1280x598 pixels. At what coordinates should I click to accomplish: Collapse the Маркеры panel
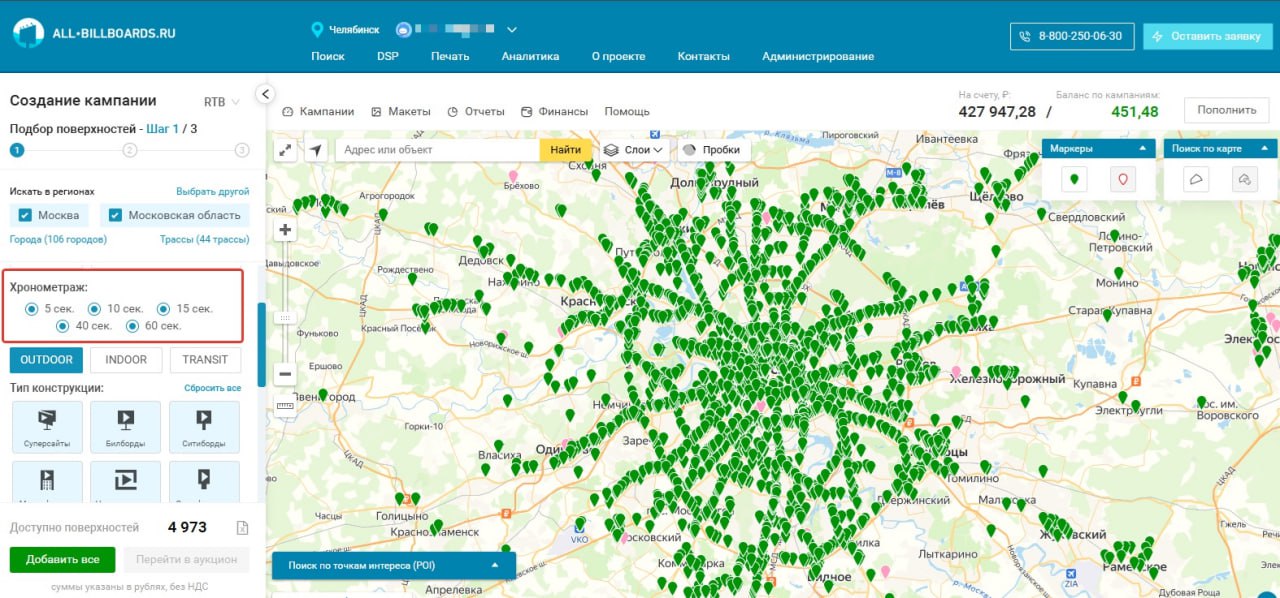1141,148
